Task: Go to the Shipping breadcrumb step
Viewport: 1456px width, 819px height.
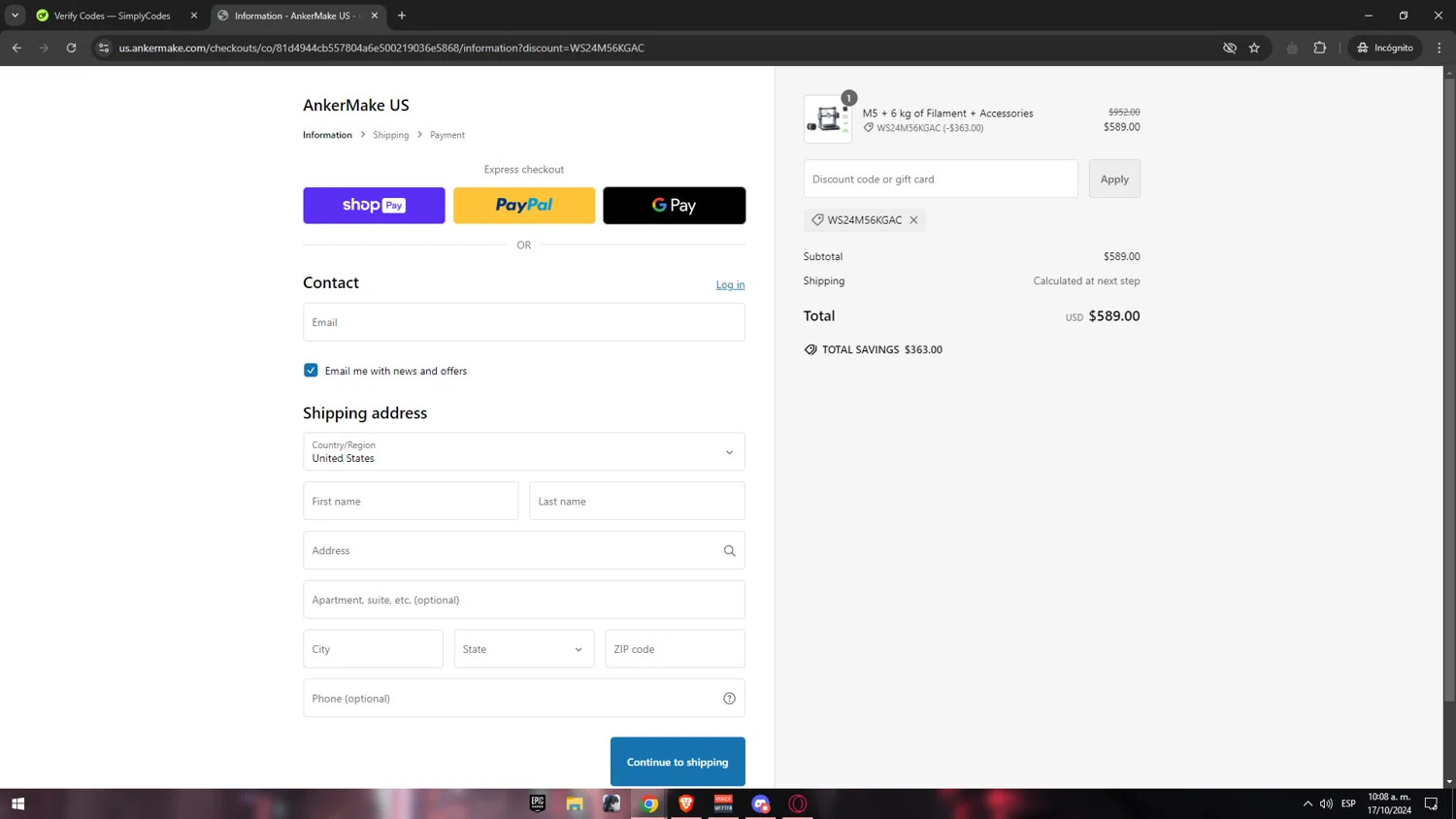Action: pos(390,135)
